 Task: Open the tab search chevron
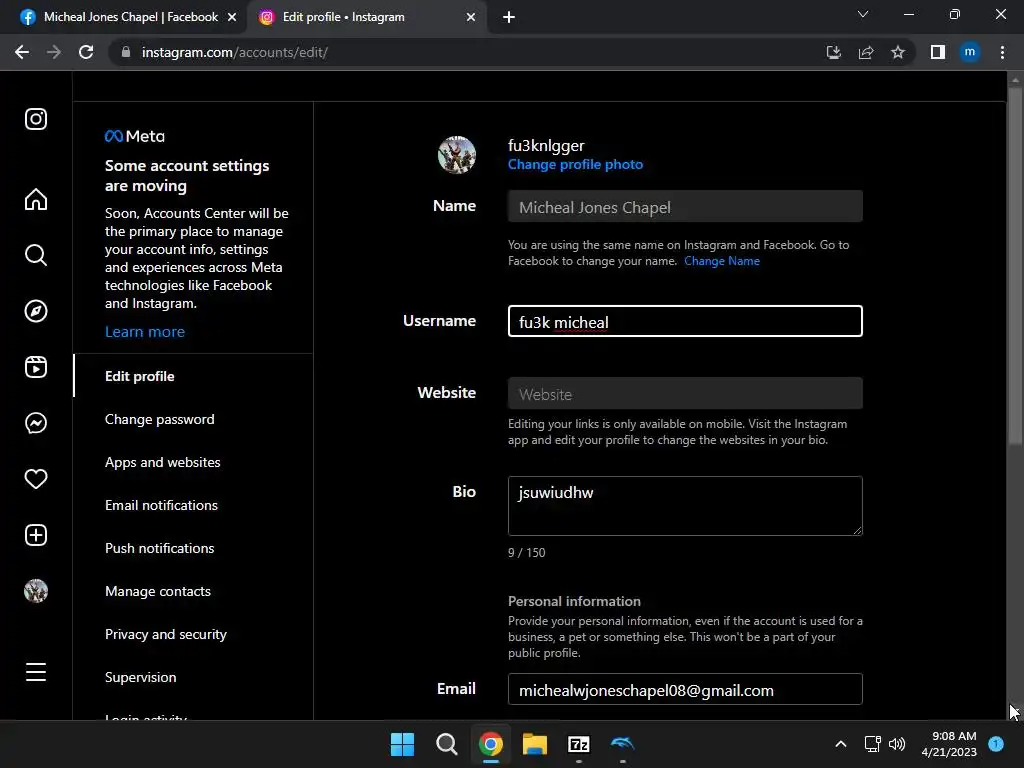click(x=863, y=14)
